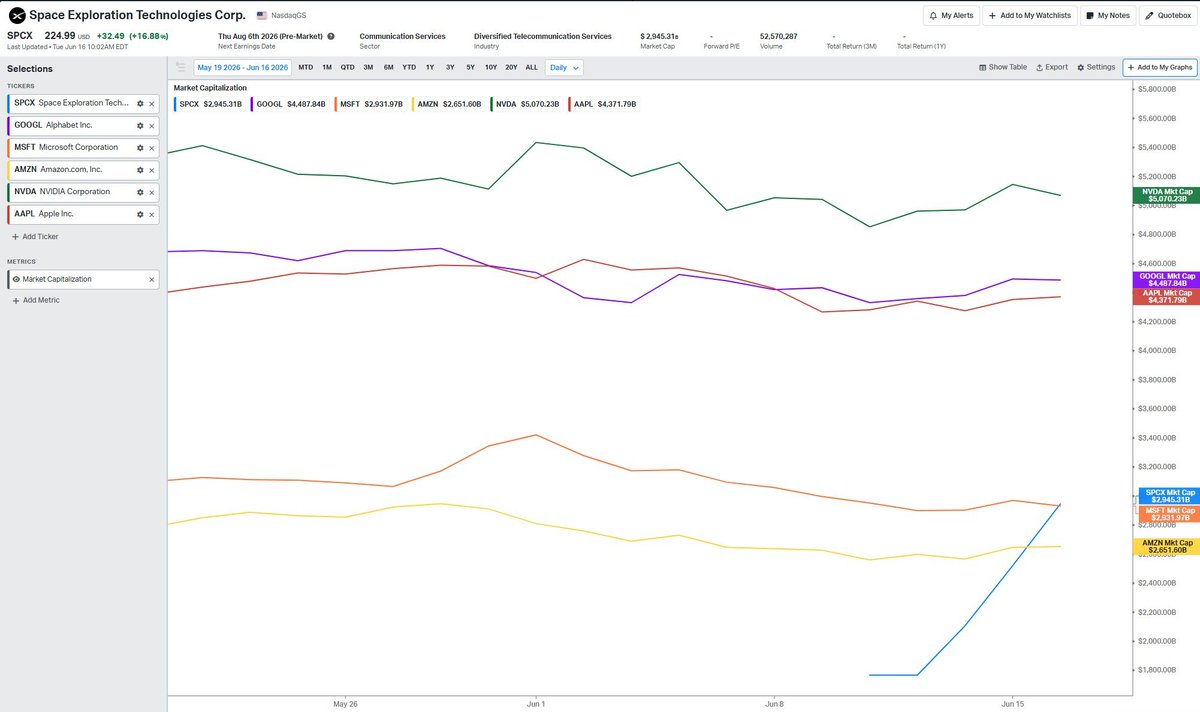Remove Market Capitalization metric
The height and width of the screenshot is (712, 1200).
tap(152, 280)
